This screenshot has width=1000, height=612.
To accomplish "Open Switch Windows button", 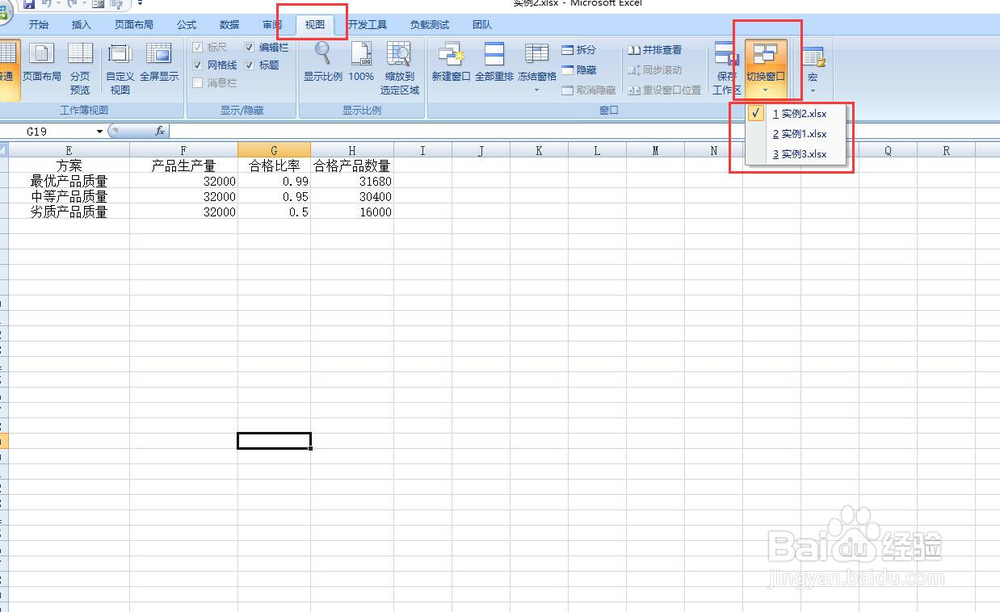I will coord(765,68).
